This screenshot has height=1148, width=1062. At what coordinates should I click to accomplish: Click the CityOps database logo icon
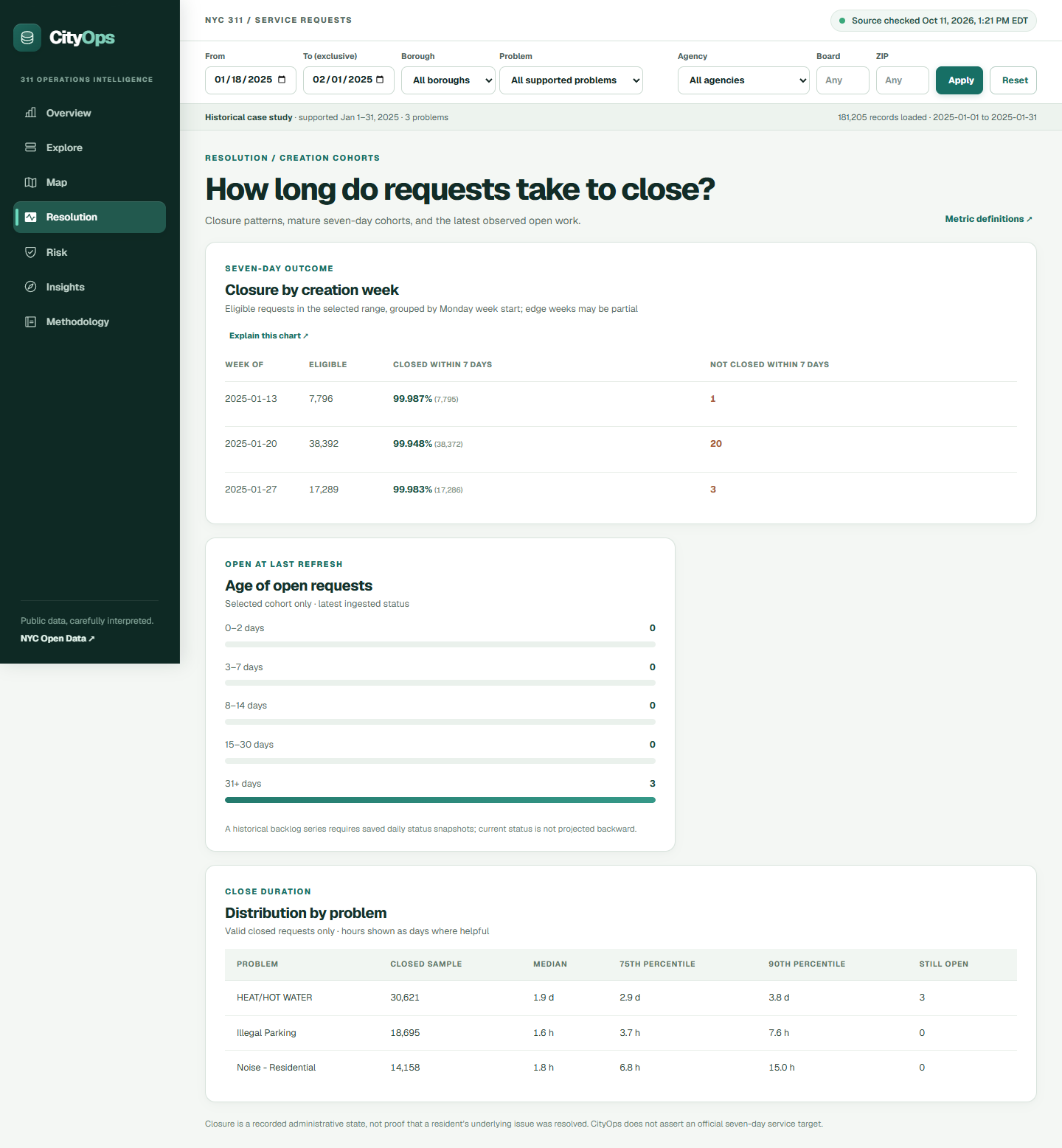point(27,38)
